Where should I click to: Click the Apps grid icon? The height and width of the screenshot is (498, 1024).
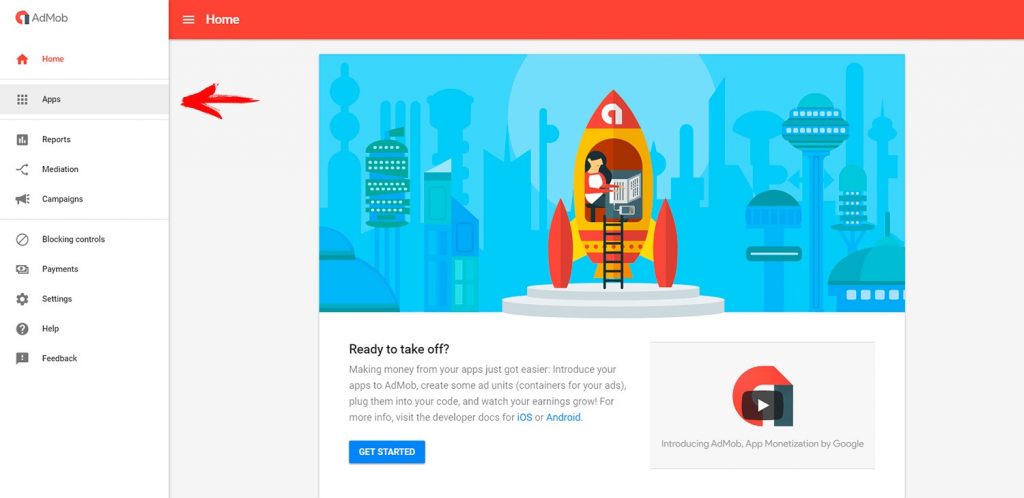(22, 100)
